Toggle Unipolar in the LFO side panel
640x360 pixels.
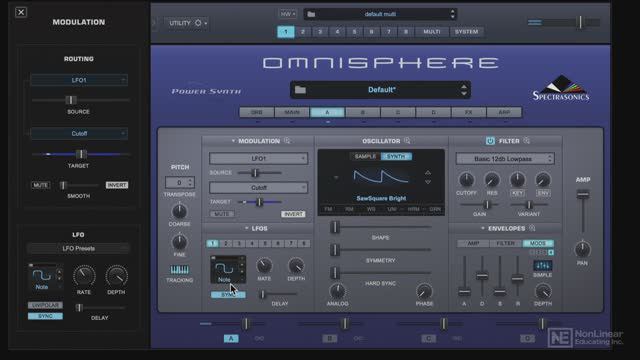pyautogui.click(x=45, y=305)
